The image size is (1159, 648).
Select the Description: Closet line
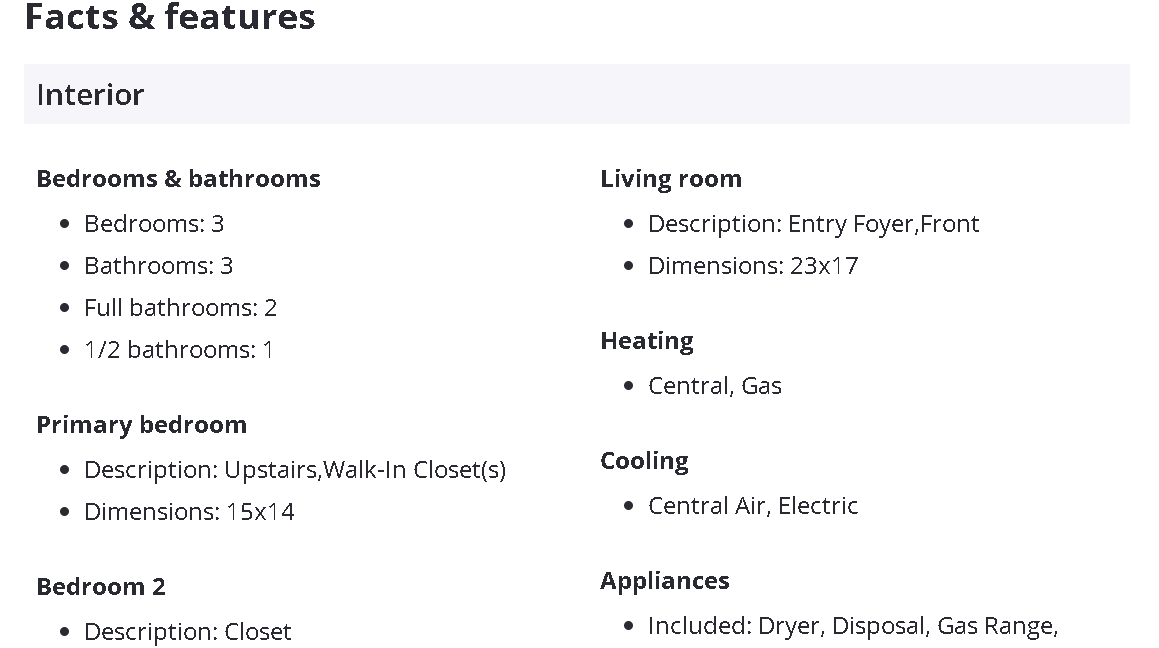coord(187,632)
